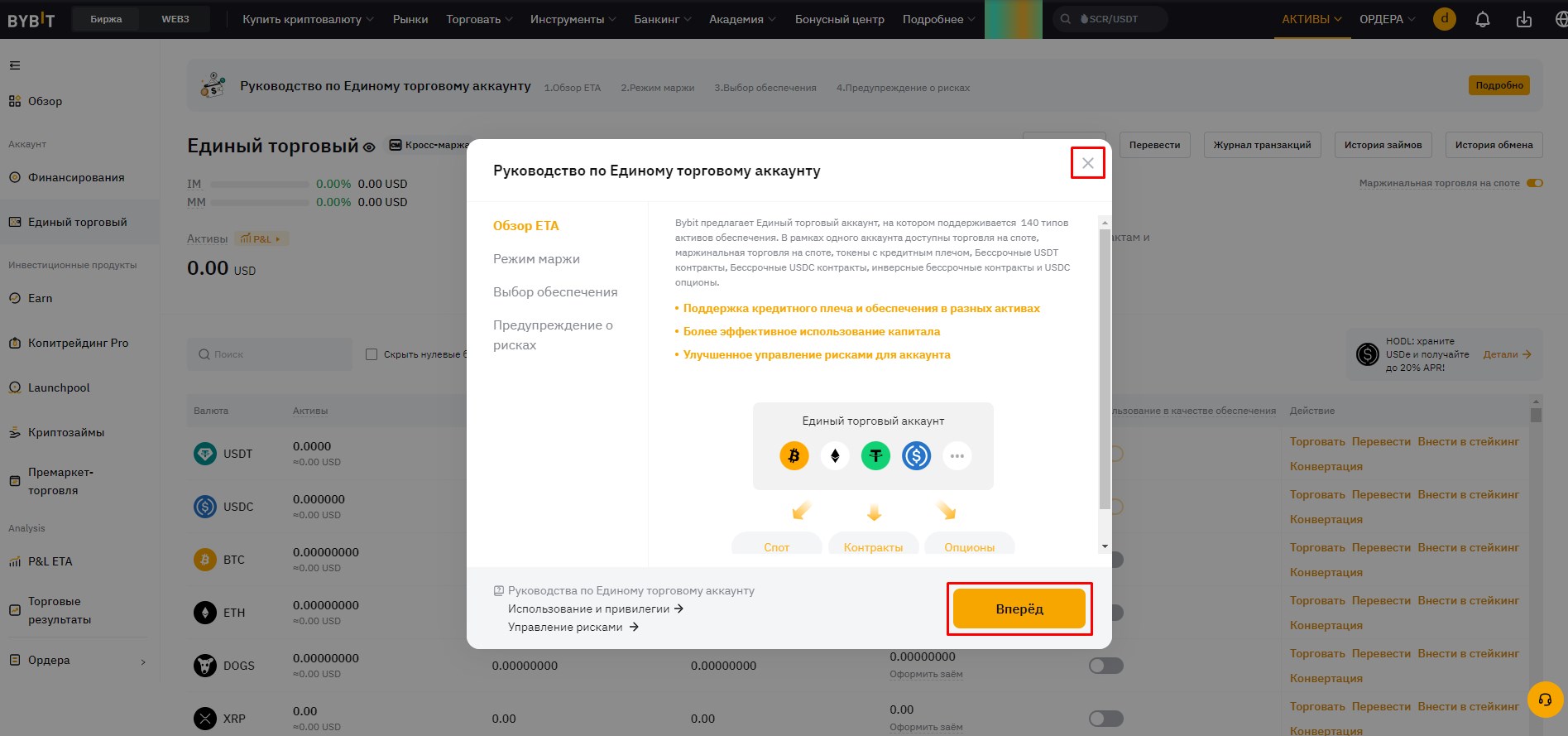Open 'Управление рисками' guide link
The height and width of the screenshot is (736, 1568).
[573, 627]
